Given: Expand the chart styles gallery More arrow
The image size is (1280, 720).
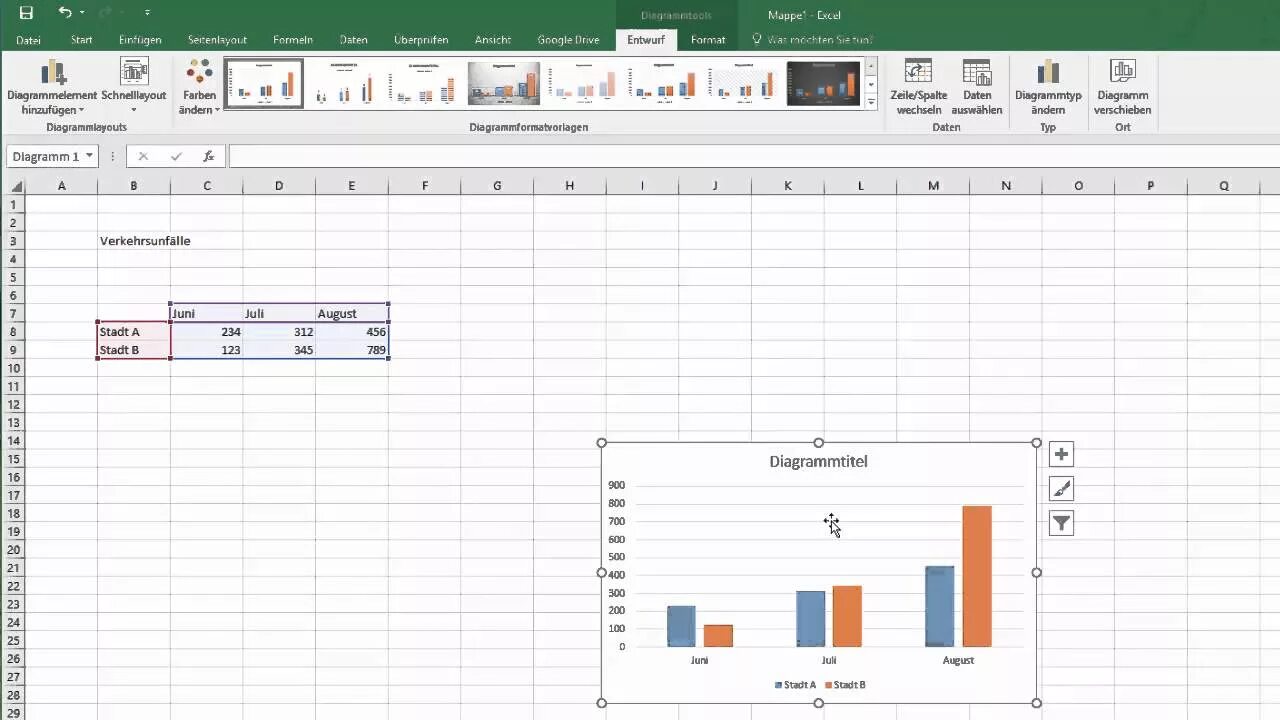Looking at the screenshot, I should point(871,102).
